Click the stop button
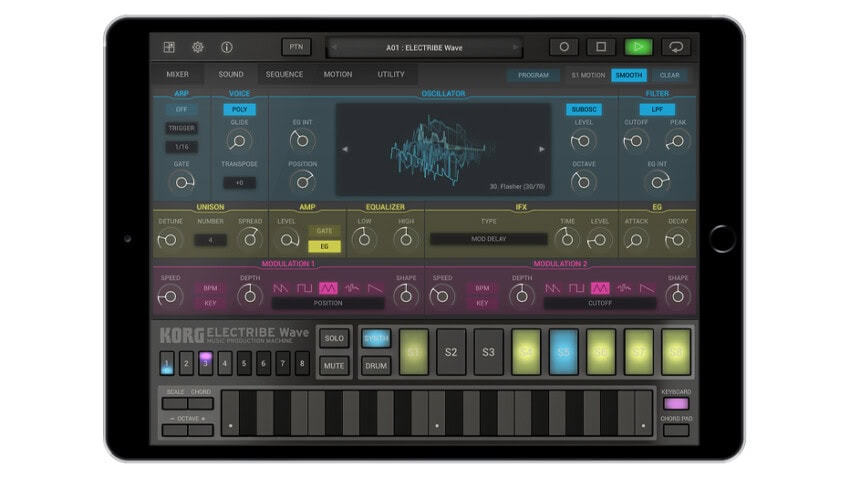850x478 pixels. coord(601,47)
